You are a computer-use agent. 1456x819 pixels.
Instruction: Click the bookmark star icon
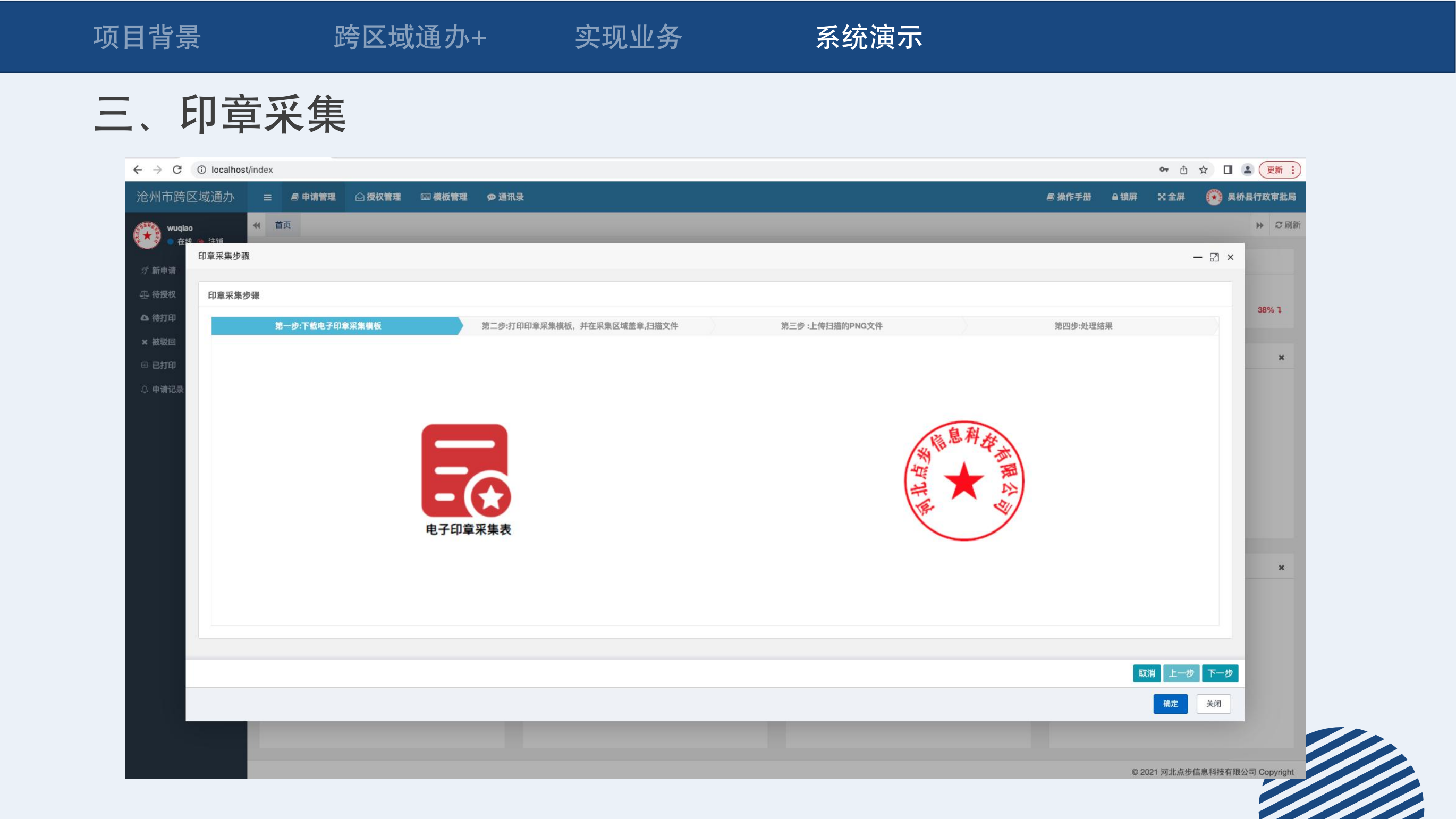coord(1204,170)
